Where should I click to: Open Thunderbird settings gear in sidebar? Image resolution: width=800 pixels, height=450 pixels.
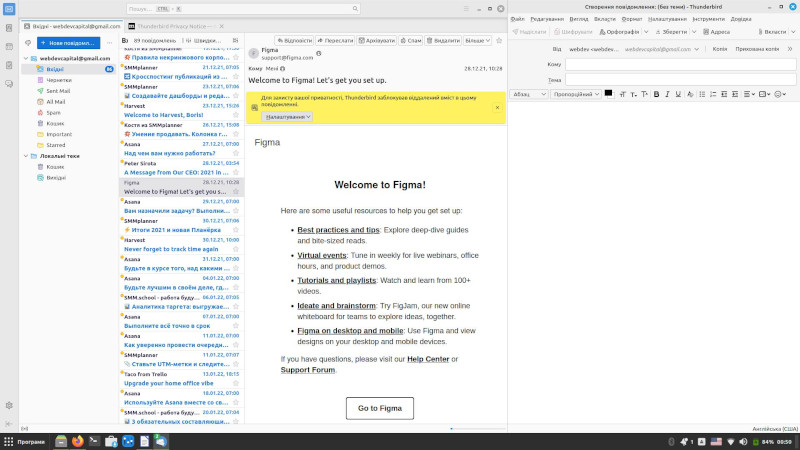(x=9, y=406)
